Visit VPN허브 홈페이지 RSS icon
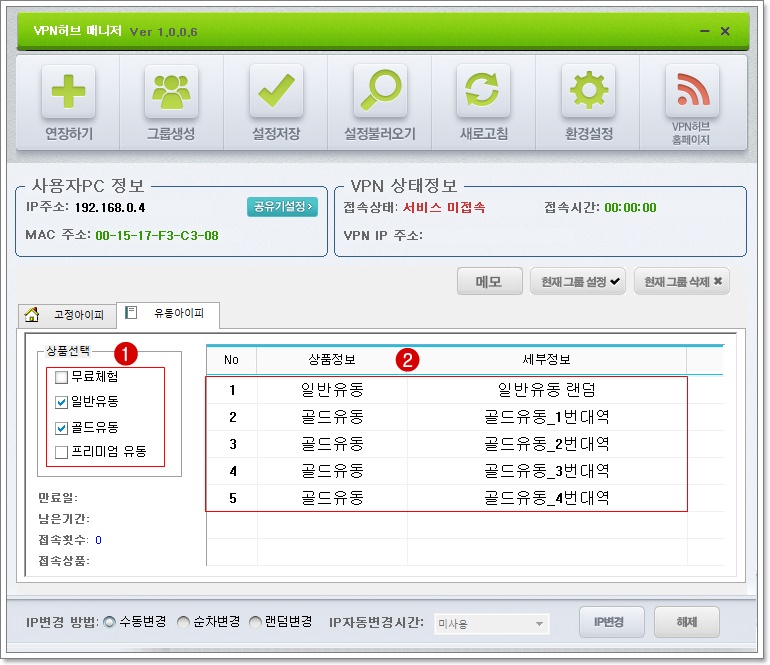Viewport: 770px width, 665px height. [x=692, y=92]
